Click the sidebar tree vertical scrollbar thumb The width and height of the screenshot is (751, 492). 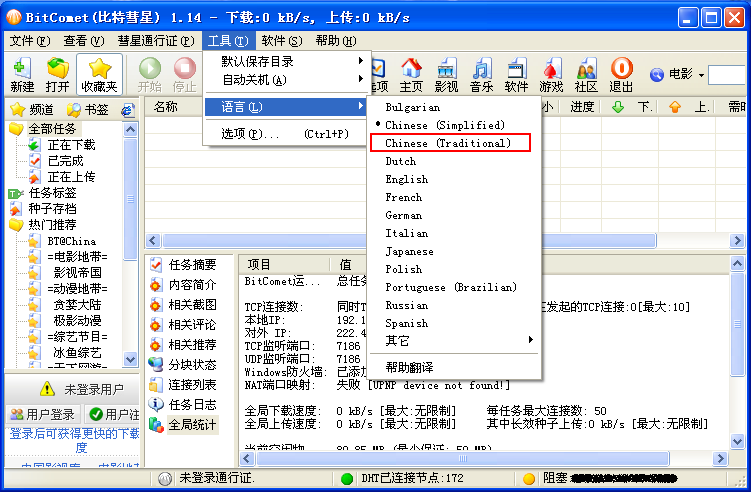(130, 199)
